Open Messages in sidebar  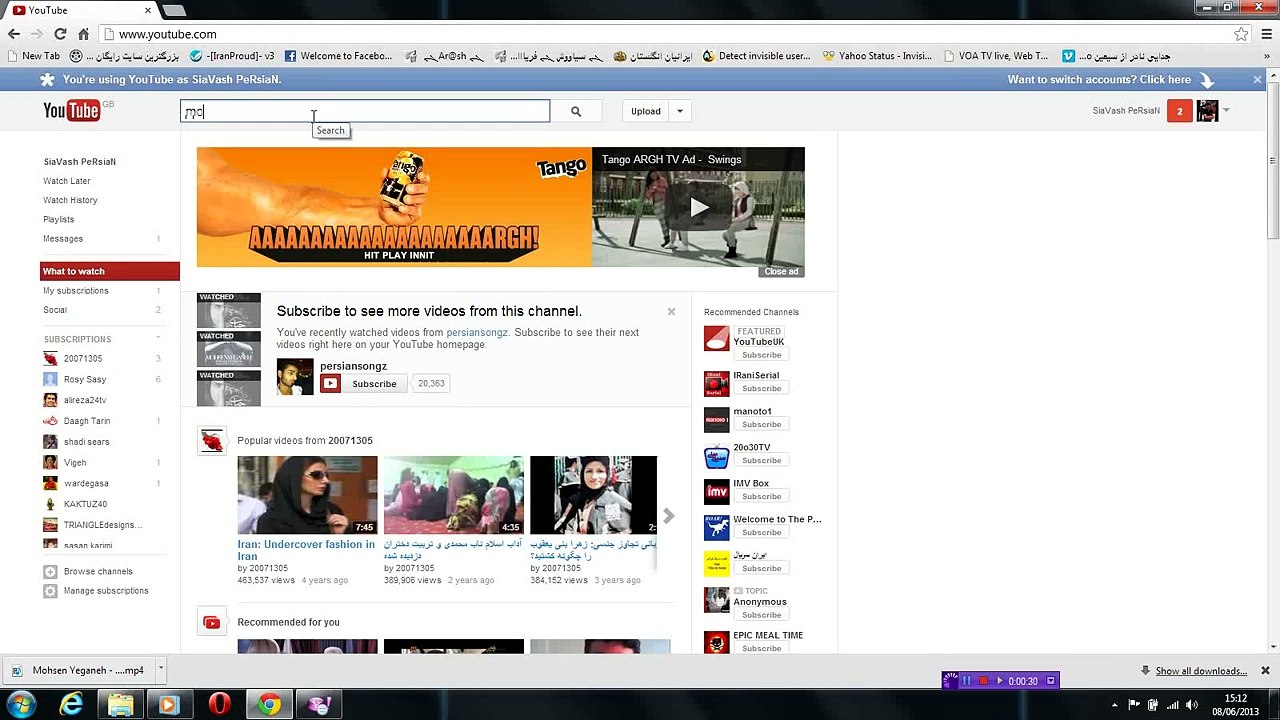point(63,238)
